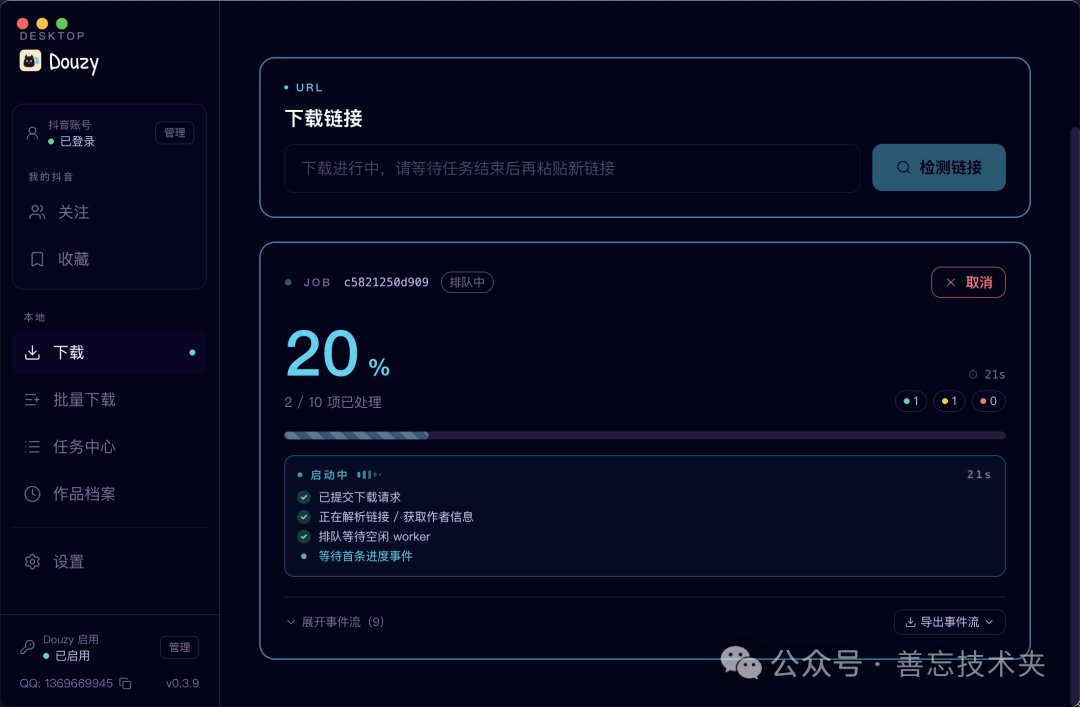Screen dimensions: 1080x707
Task: Click the download icon in 导出事件流
Action: click(911, 622)
